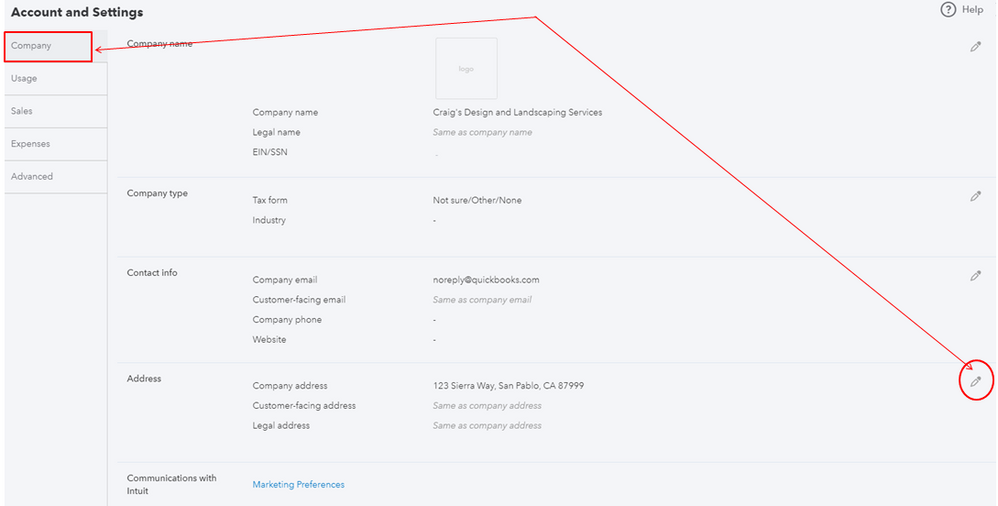This screenshot has width=998, height=506.
Task: Select the noreply@quickbooks.com company email
Action: (x=486, y=279)
